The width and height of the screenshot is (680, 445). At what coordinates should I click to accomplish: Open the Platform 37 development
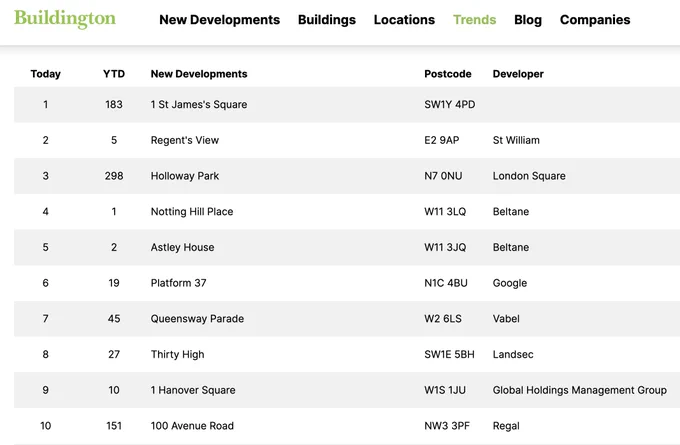178,283
